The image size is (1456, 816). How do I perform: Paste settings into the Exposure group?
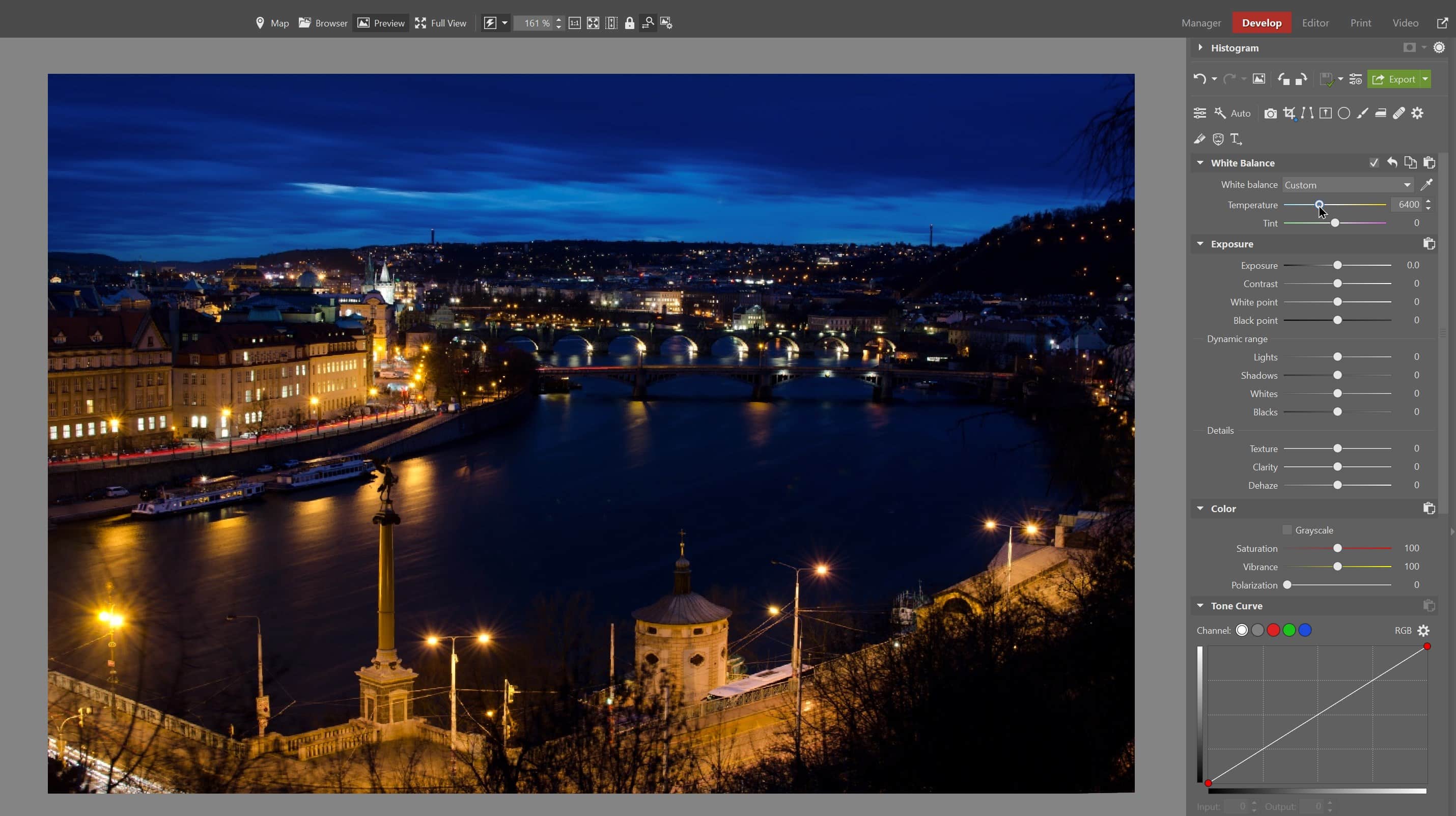pyautogui.click(x=1429, y=243)
